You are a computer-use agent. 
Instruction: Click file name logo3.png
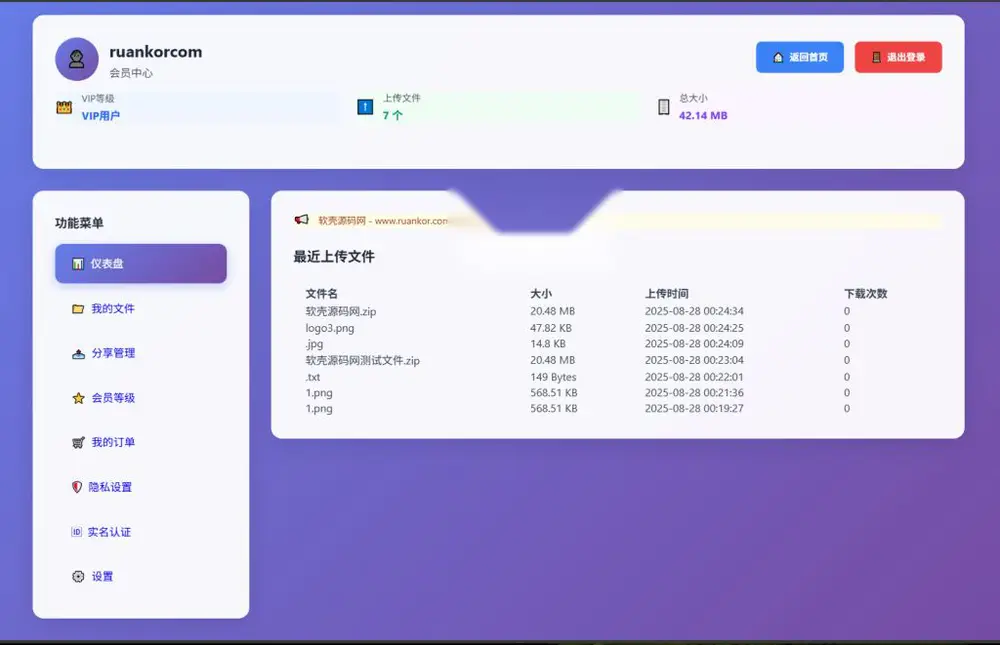pyautogui.click(x=330, y=328)
